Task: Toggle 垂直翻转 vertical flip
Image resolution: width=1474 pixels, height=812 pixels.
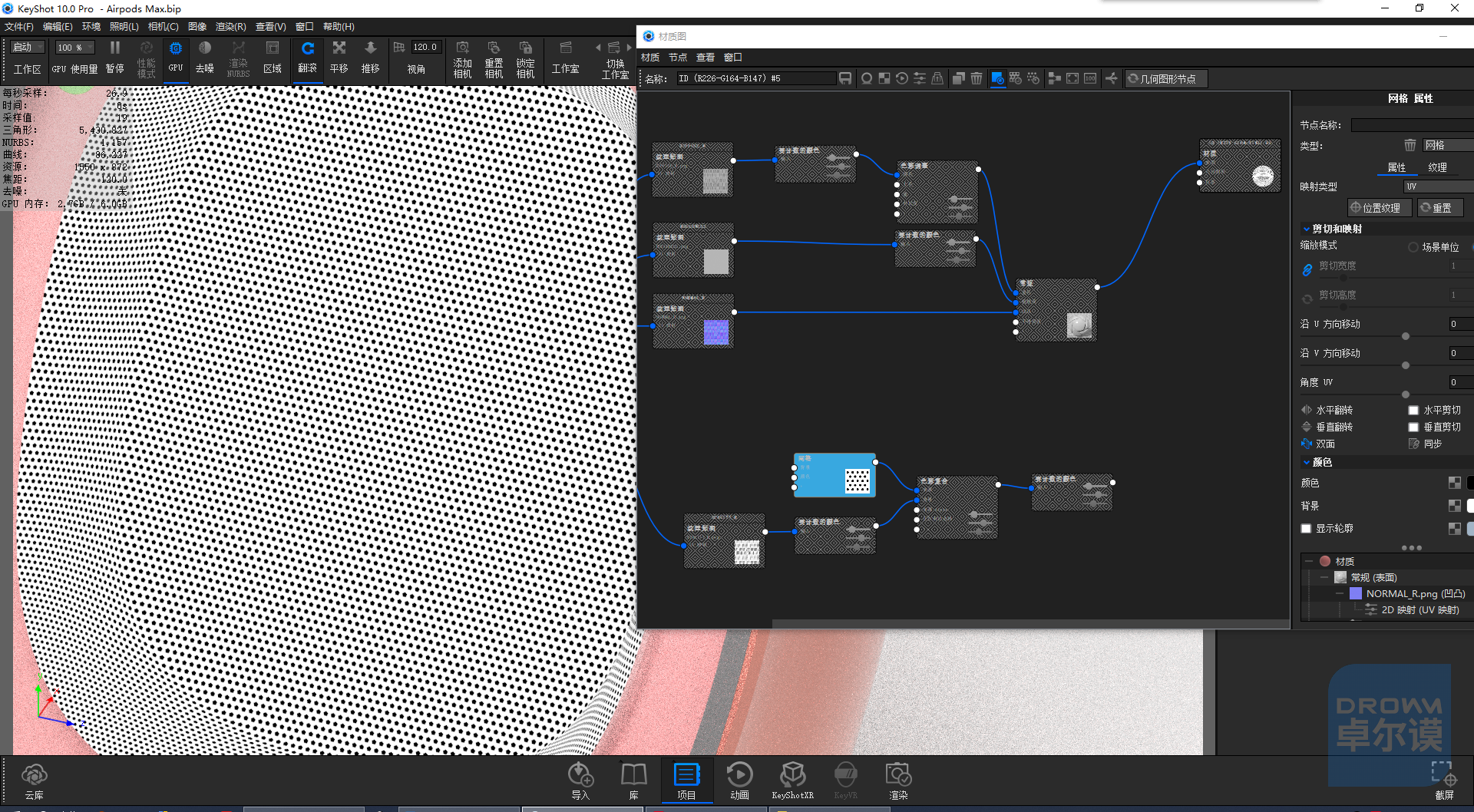Action: (x=1307, y=427)
